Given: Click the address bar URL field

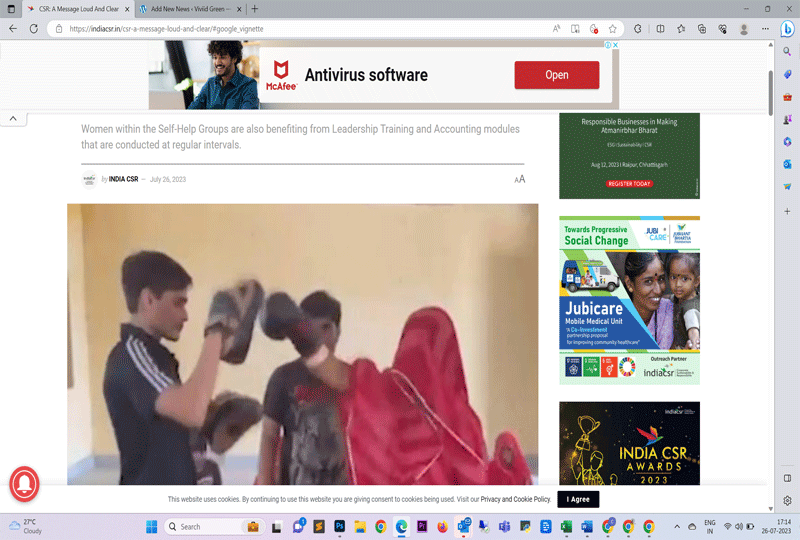Looking at the screenshot, I should [306, 29].
